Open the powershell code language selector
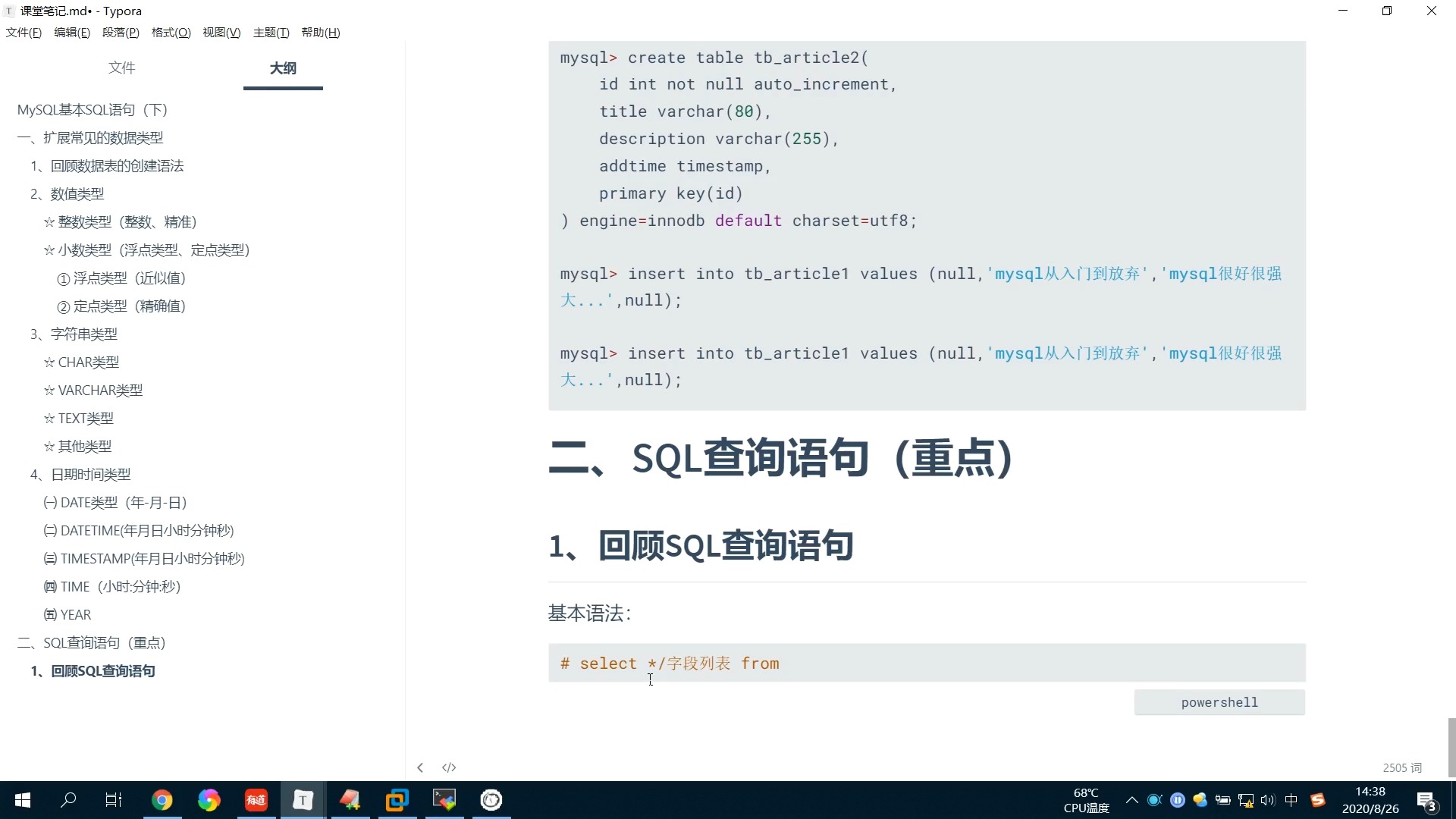This screenshot has height=819, width=1456. (1219, 702)
